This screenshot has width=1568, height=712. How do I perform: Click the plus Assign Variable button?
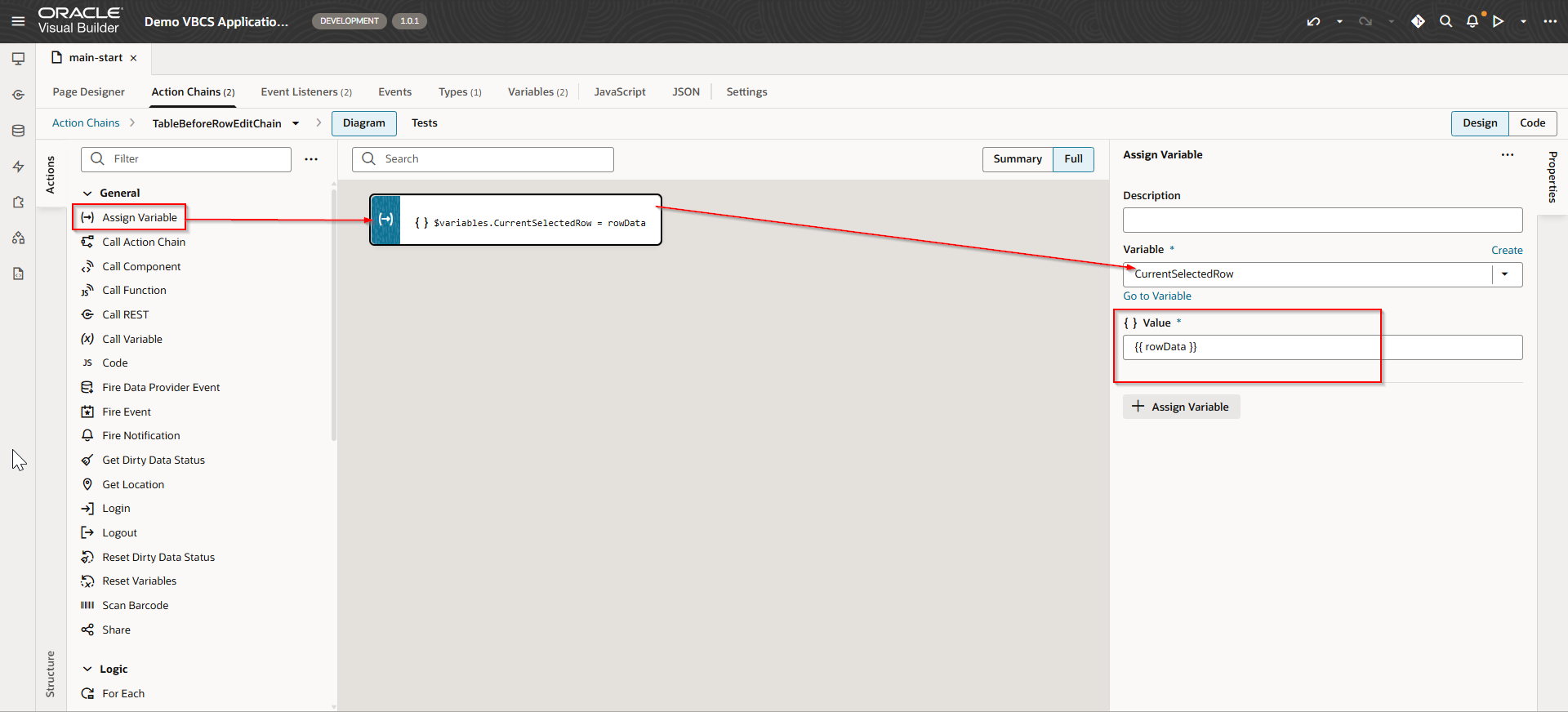1181,407
